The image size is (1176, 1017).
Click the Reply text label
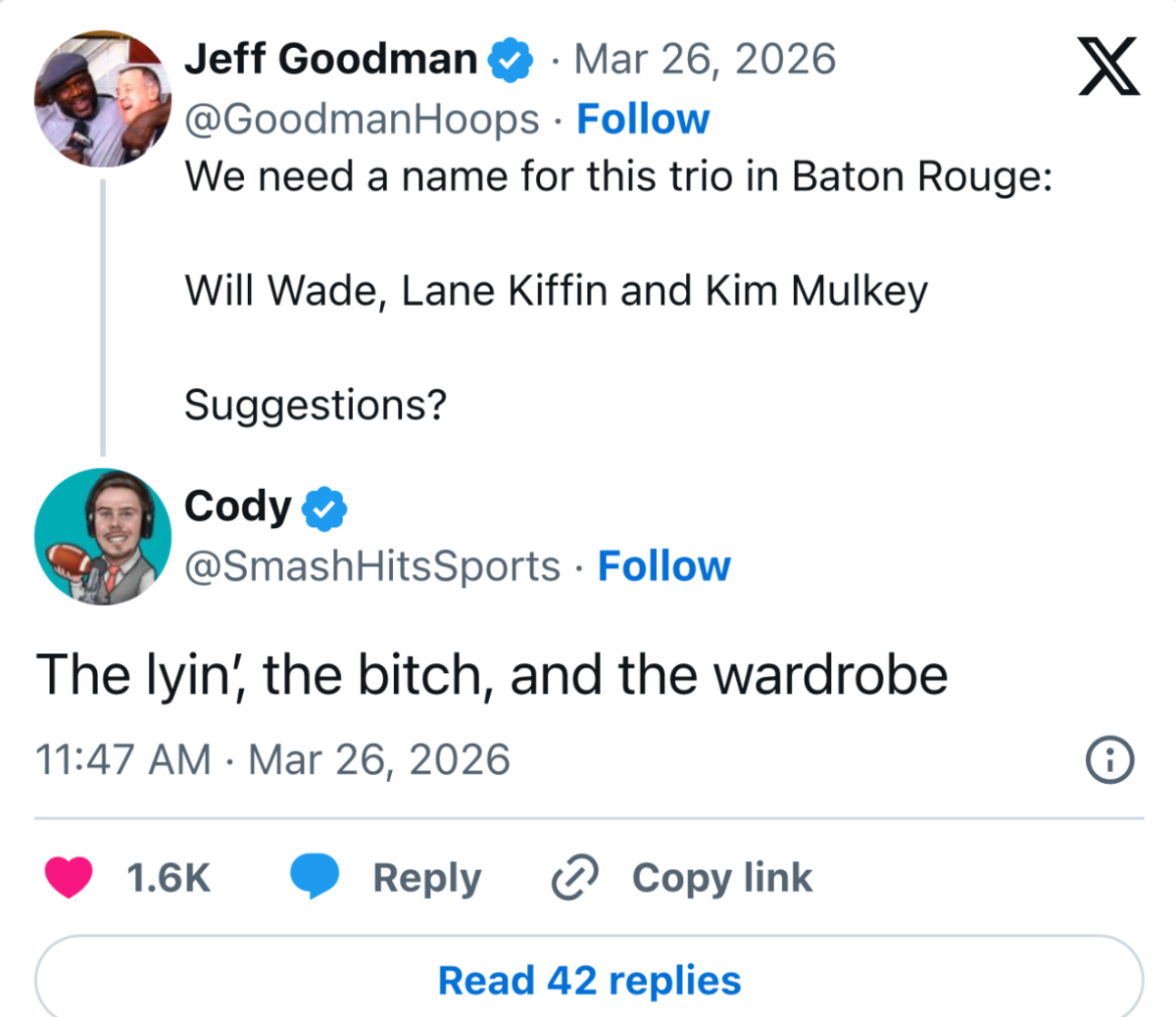tap(426, 878)
